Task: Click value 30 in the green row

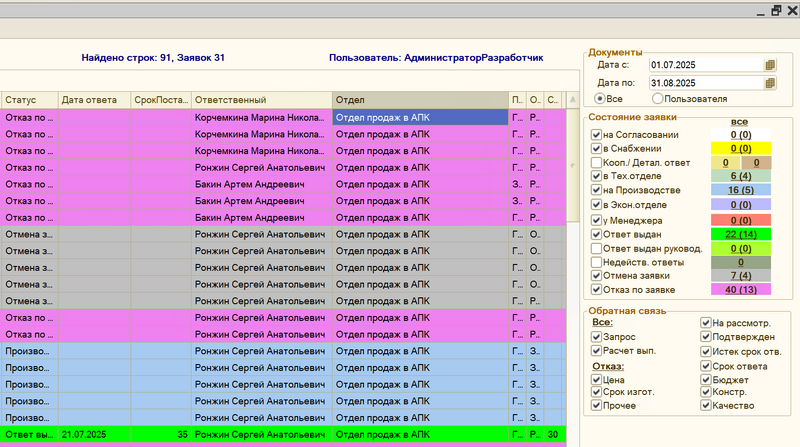Action: [553, 435]
